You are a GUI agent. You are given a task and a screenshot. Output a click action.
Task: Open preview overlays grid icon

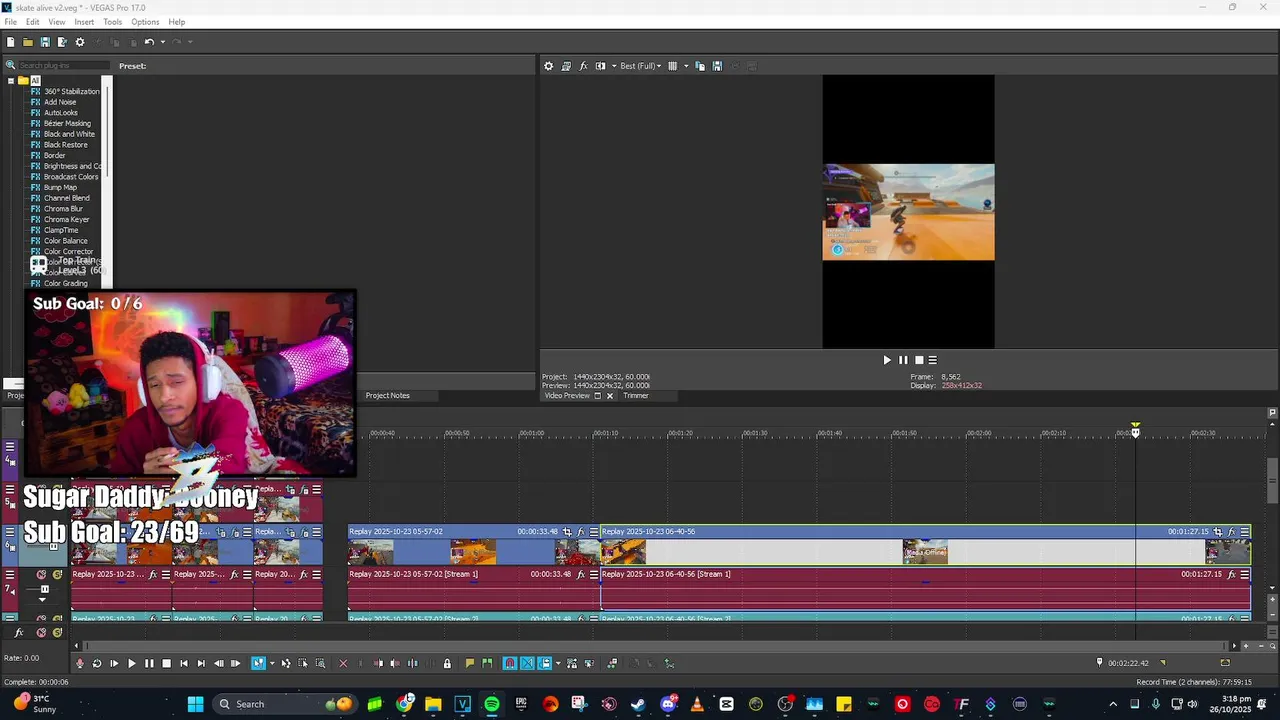[x=672, y=66]
